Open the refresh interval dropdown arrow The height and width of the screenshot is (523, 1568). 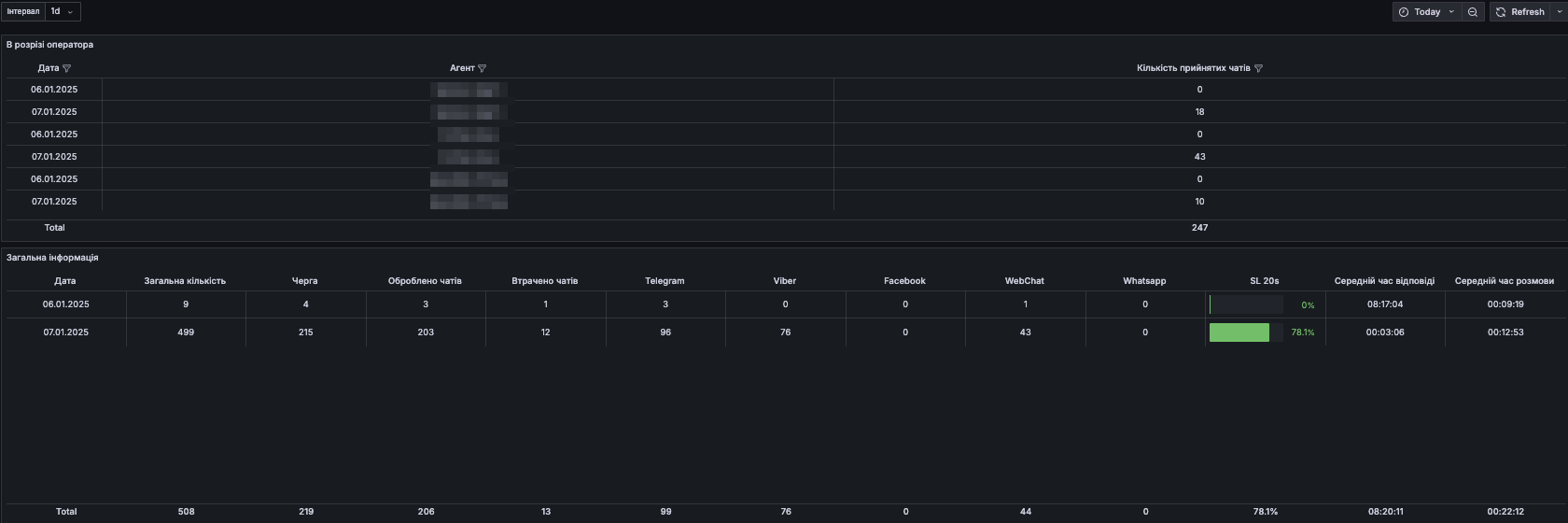pyautogui.click(x=1560, y=12)
